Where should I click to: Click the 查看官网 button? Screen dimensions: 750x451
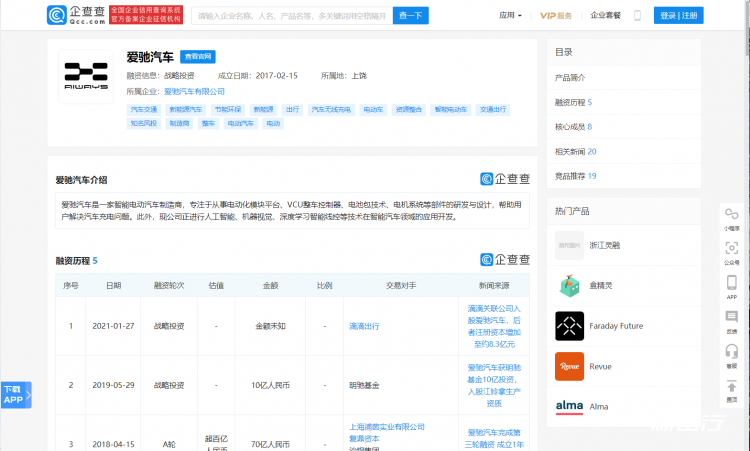[198, 57]
